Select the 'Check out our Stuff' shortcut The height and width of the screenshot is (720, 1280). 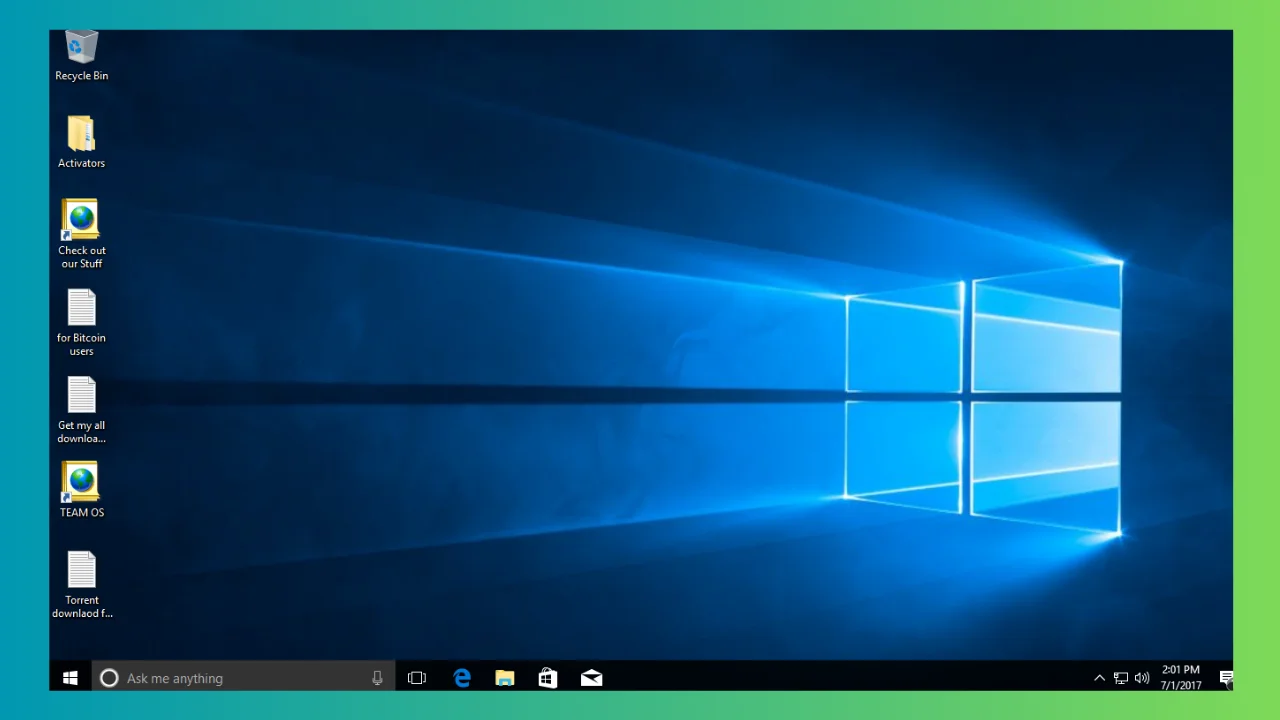81,234
